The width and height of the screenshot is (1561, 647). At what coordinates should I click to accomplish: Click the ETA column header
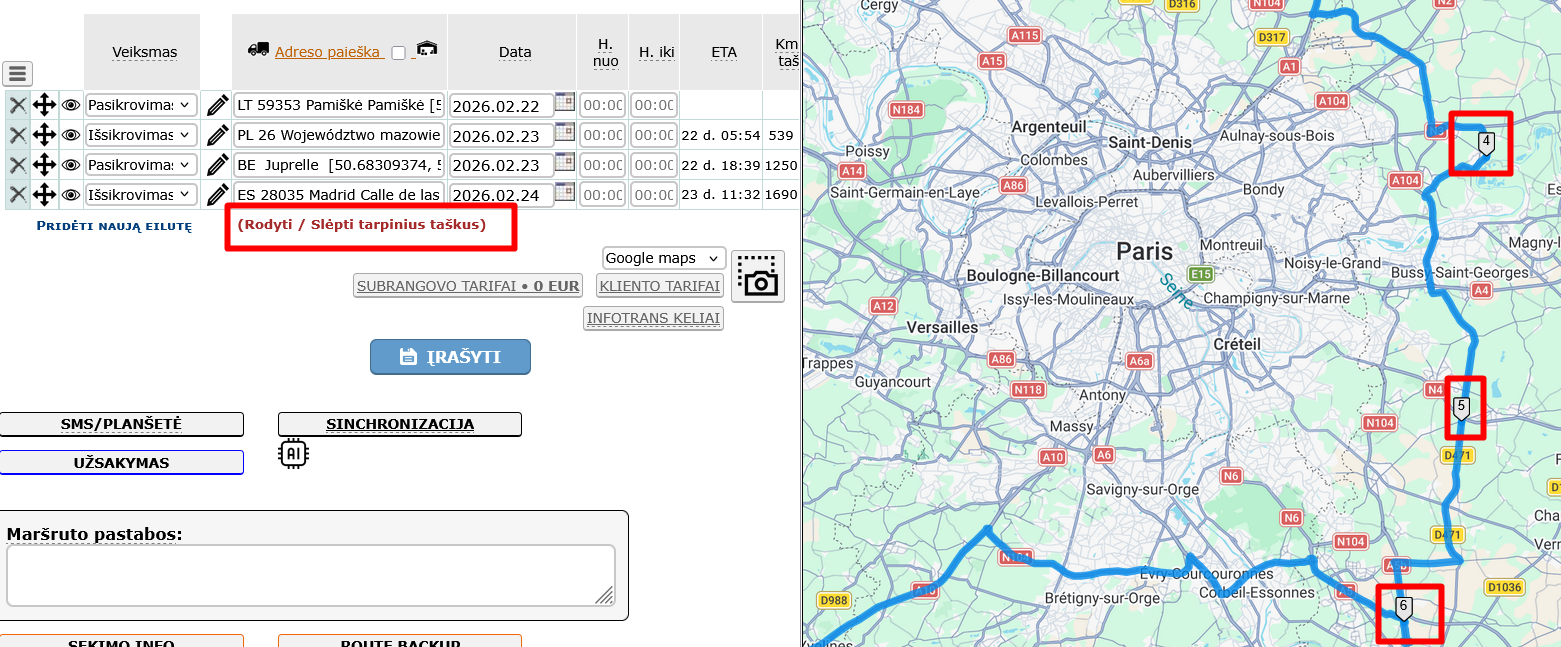tap(724, 52)
